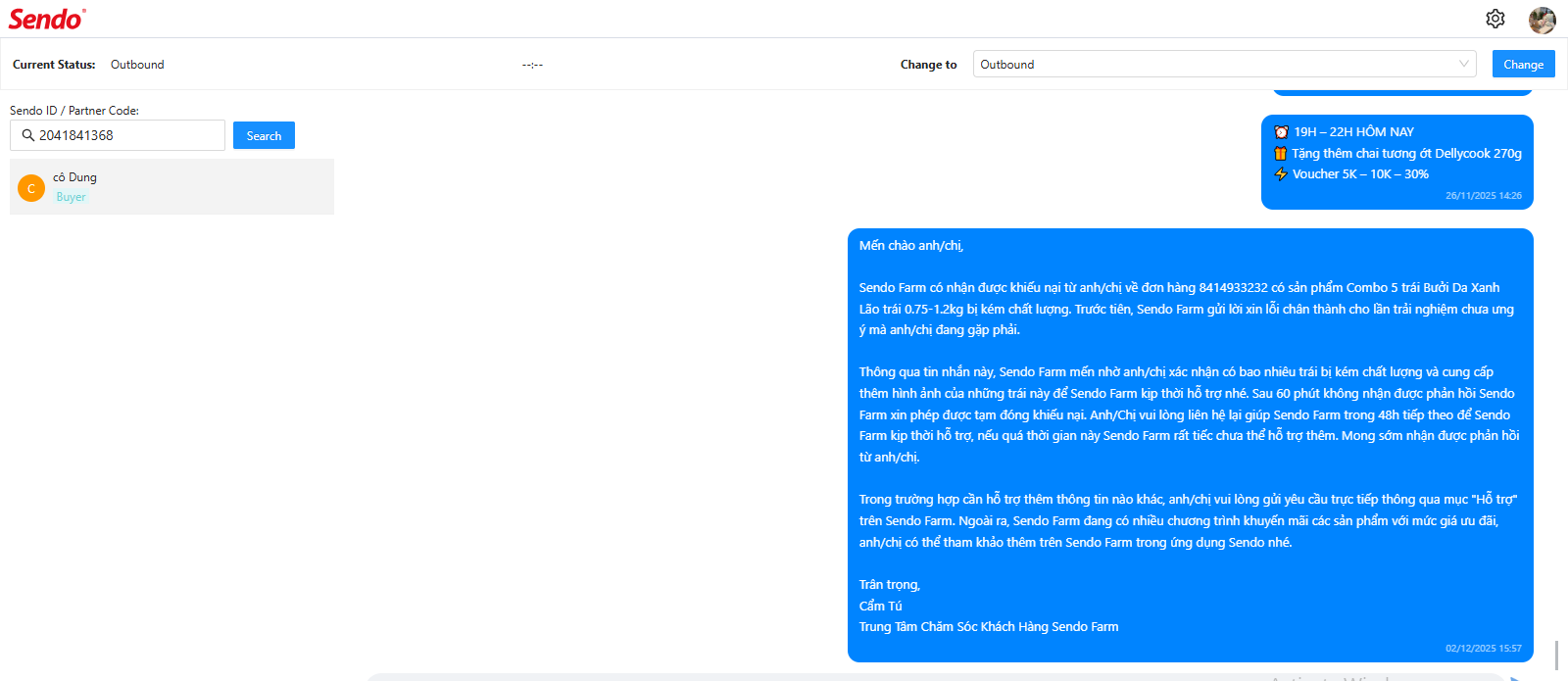
Task: Click the 19H – 22H HÔM NAY line
Action: (1353, 132)
